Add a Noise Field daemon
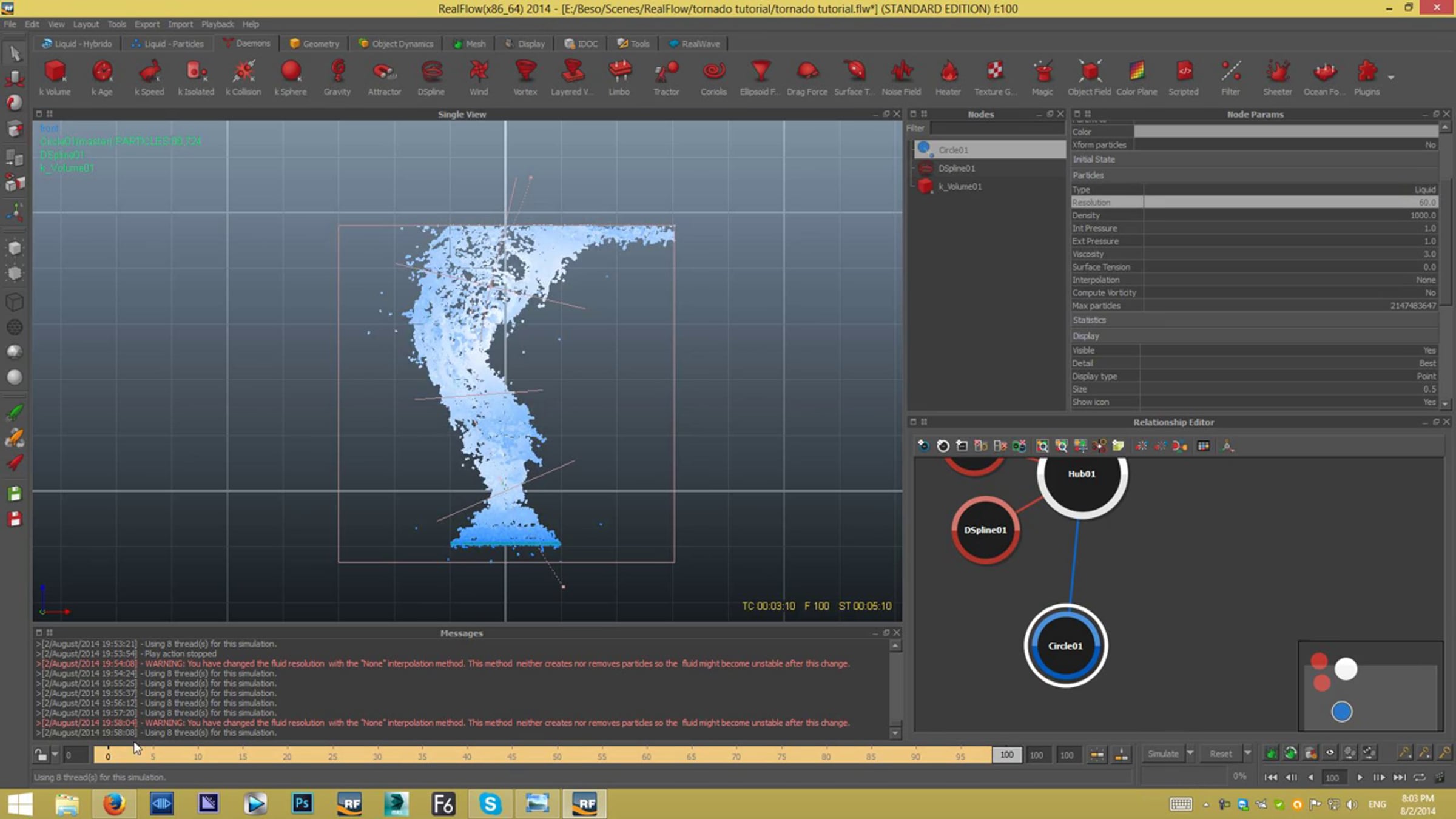Image resolution: width=1456 pixels, height=819 pixels. pyautogui.click(x=902, y=78)
